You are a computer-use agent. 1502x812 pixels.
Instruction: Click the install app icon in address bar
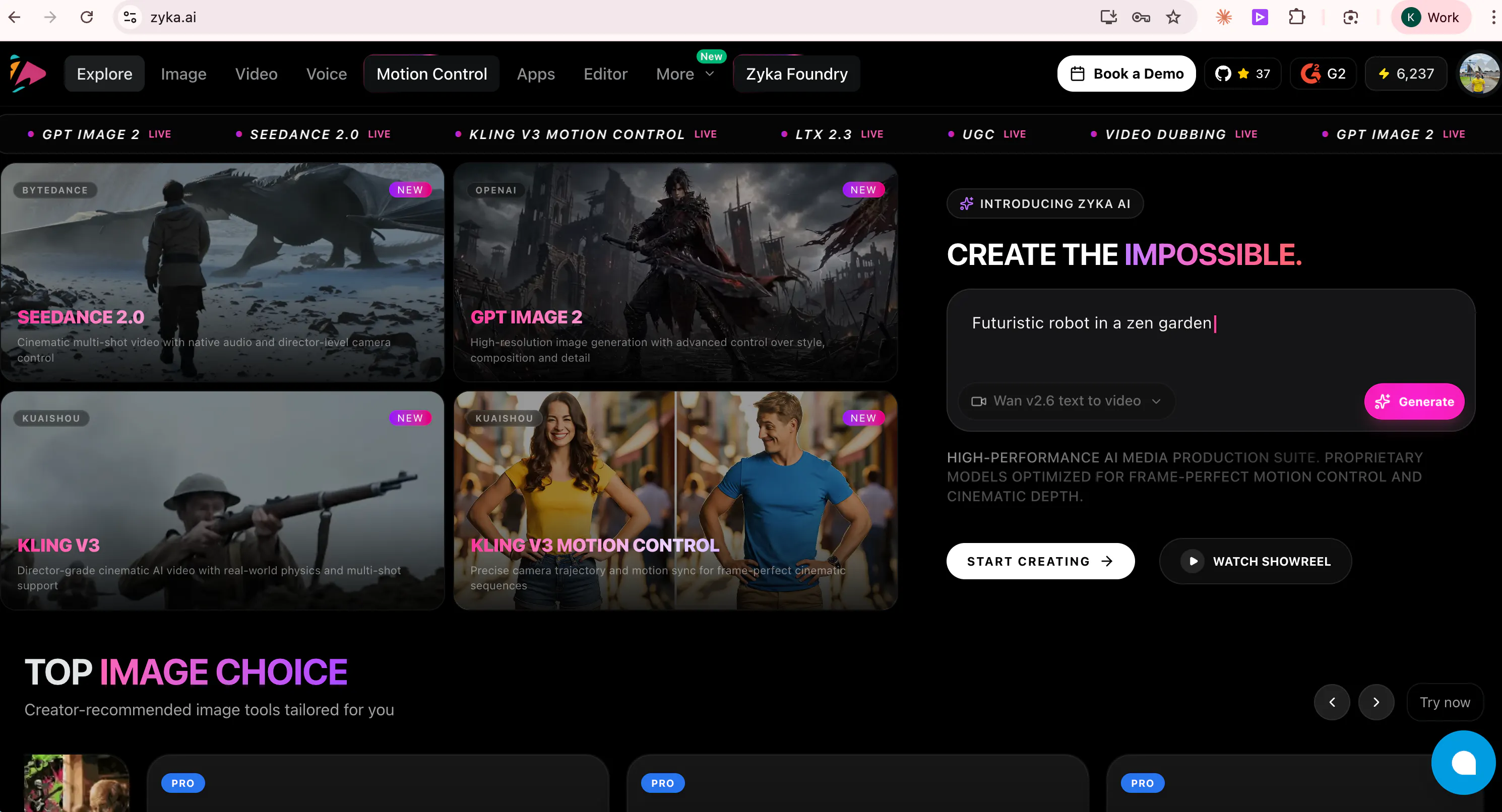pyautogui.click(x=1108, y=18)
